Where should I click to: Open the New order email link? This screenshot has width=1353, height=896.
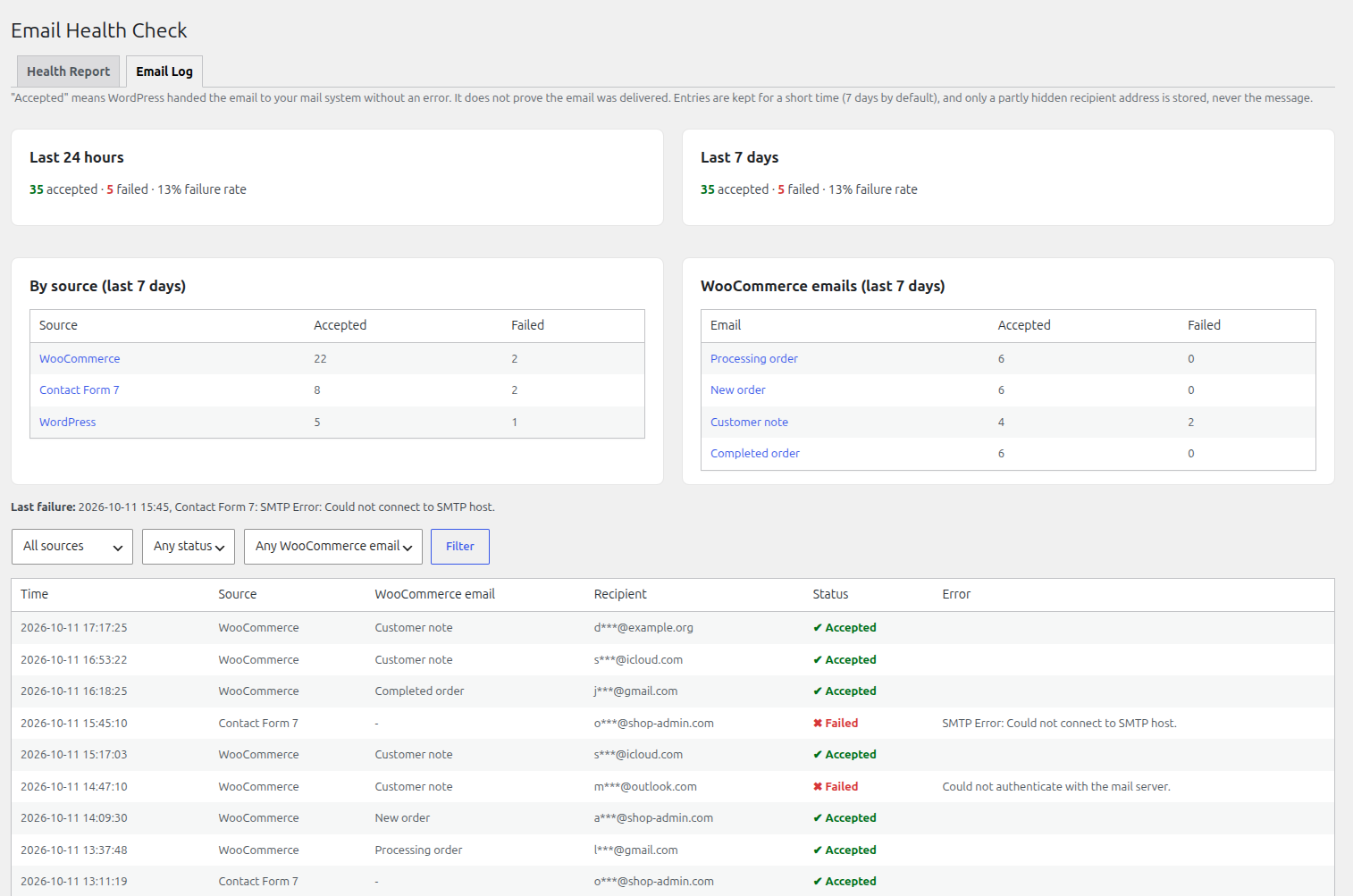[x=738, y=391]
